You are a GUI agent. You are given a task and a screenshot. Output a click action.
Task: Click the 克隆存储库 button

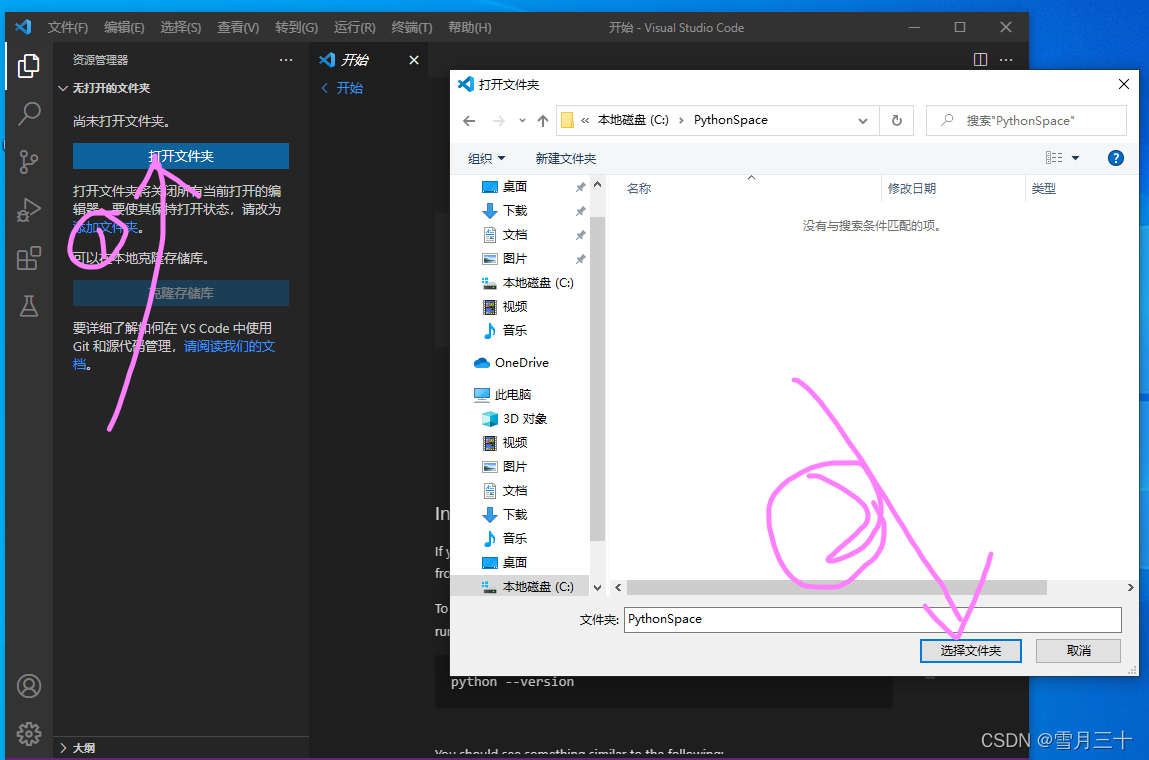(181, 293)
